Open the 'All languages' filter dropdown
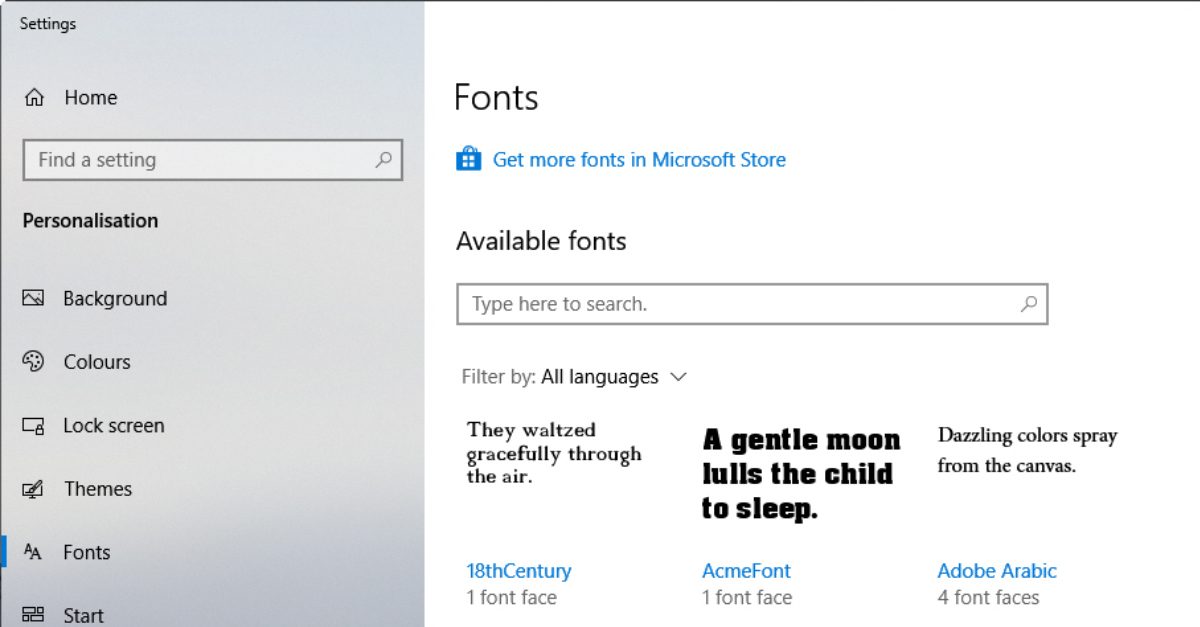Screen dimensions: 1200x627 tap(599, 377)
